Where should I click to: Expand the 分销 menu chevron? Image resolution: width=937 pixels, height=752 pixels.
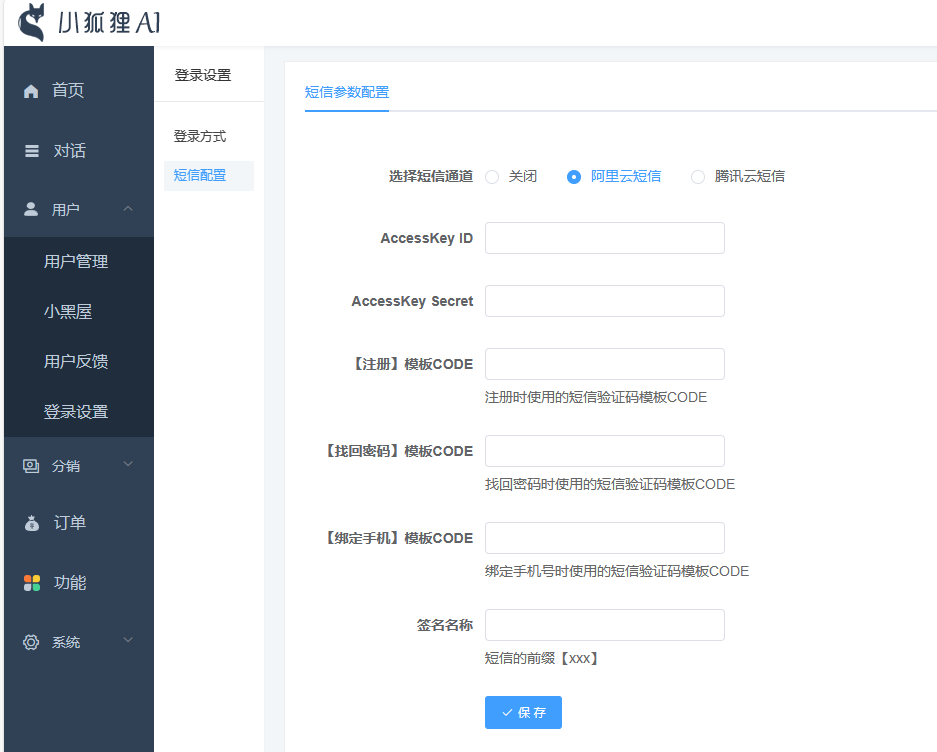coord(128,464)
